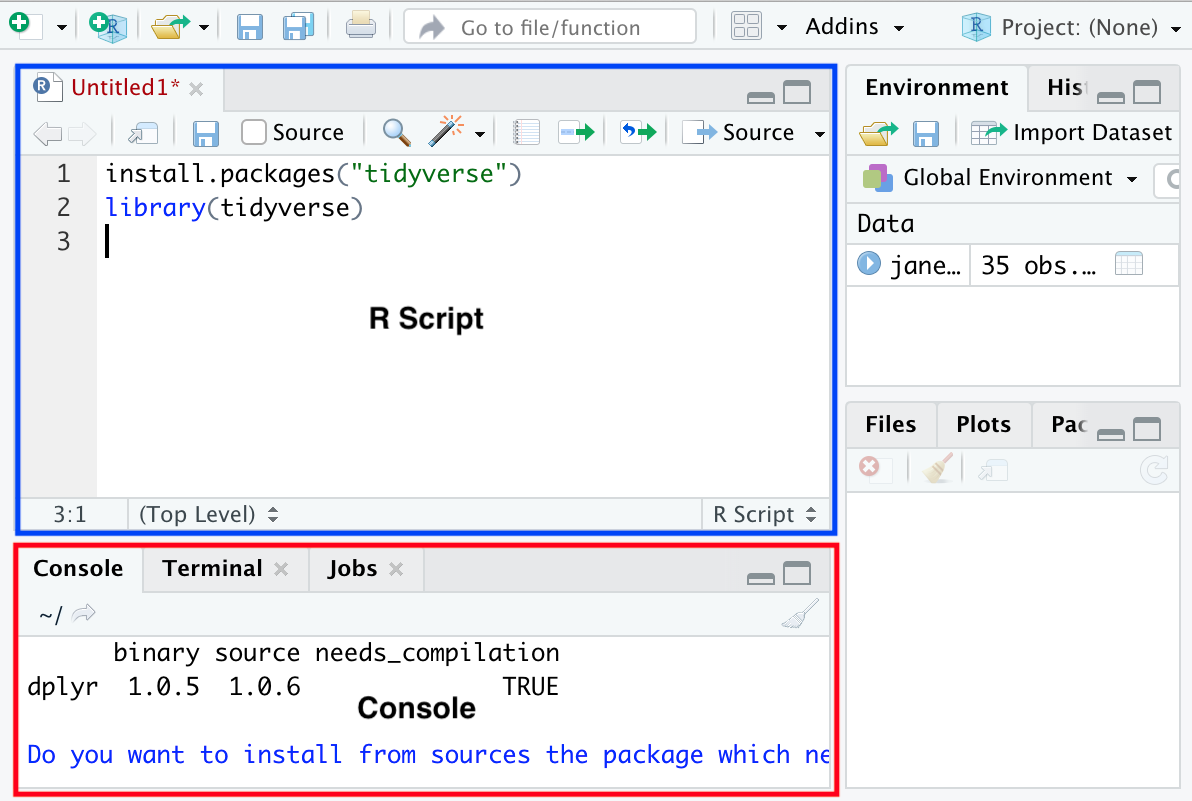Save all open documents
The height and width of the screenshot is (801, 1192).
[x=298, y=27]
